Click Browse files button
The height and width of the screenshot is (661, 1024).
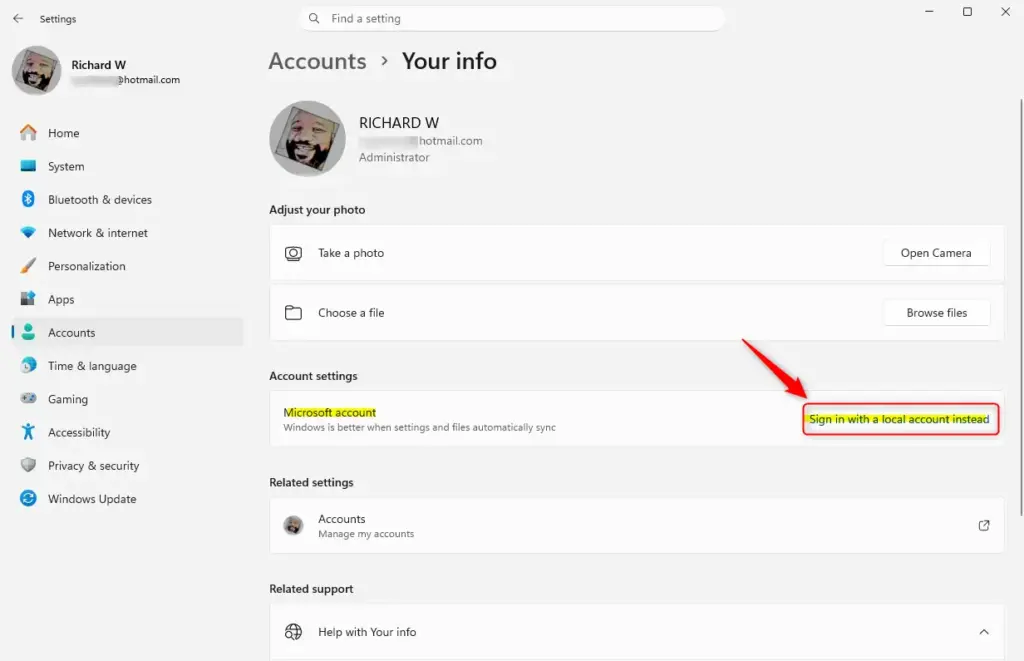pos(936,313)
